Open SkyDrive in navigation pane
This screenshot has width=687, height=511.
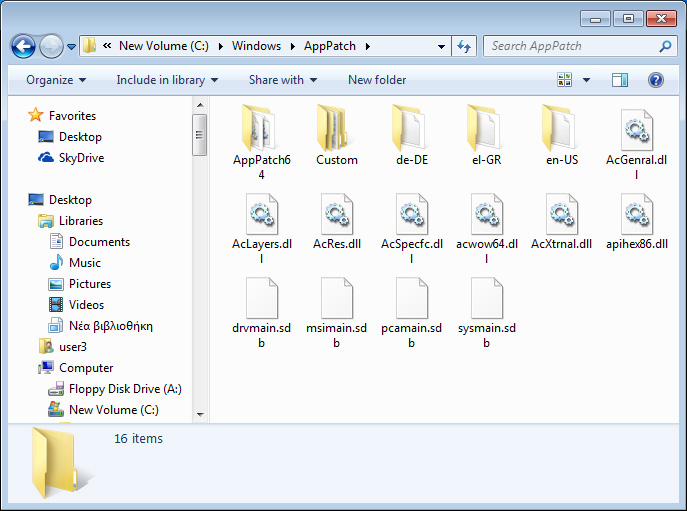71,158
